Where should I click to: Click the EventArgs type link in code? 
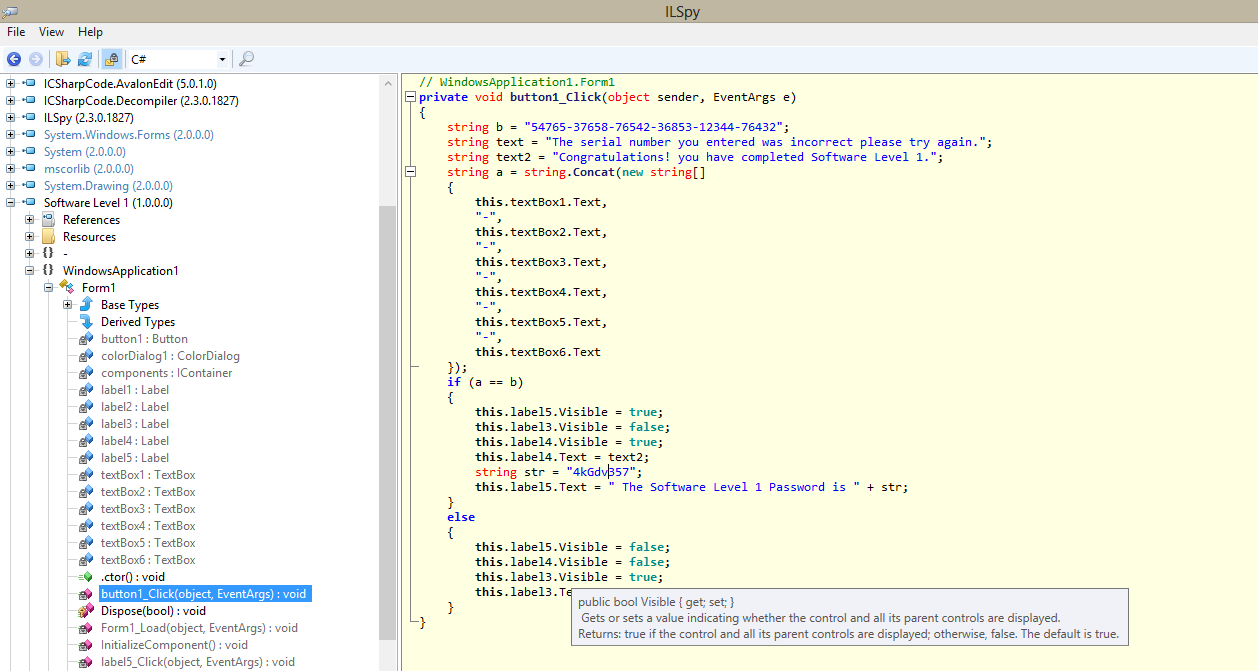[745, 97]
